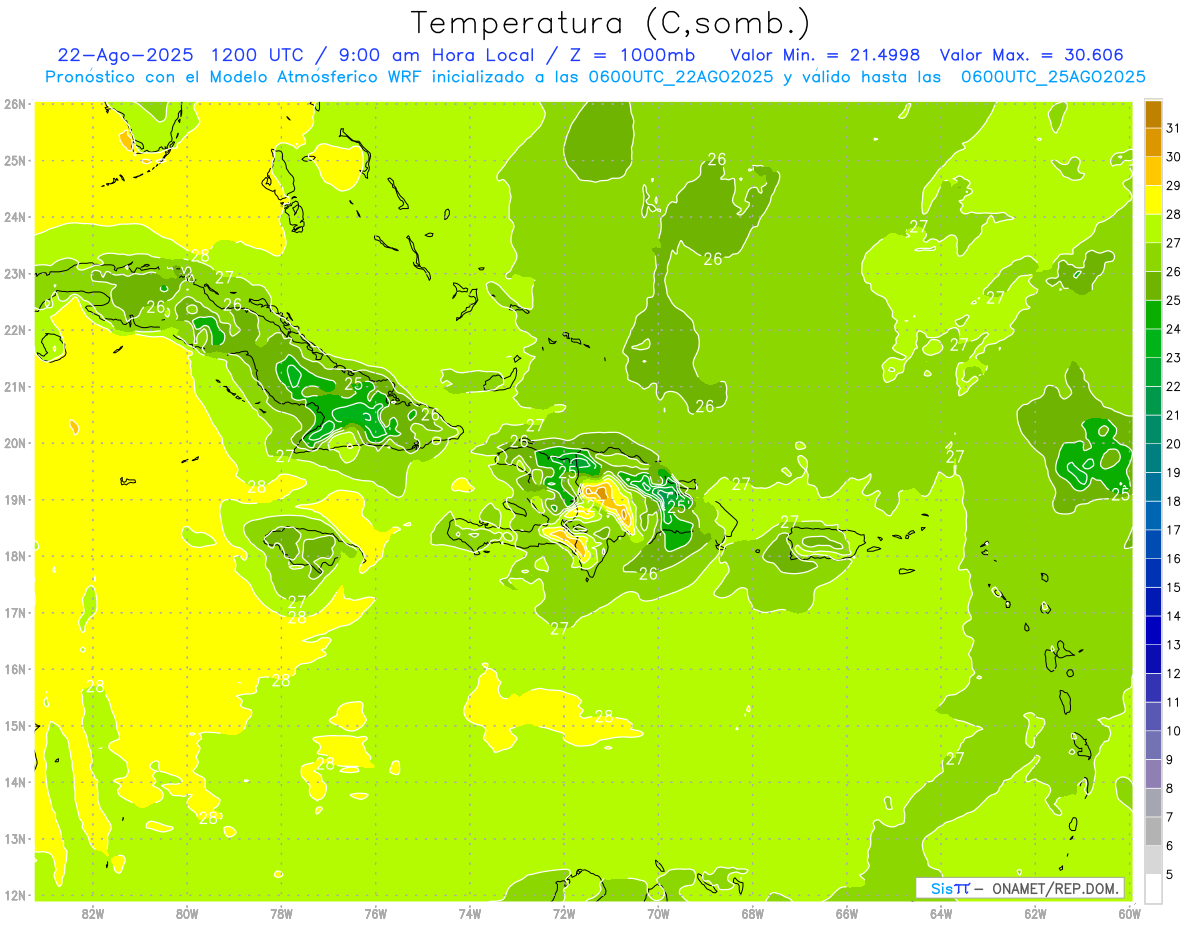Click the color bar label '12'

[x=1174, y=673]
